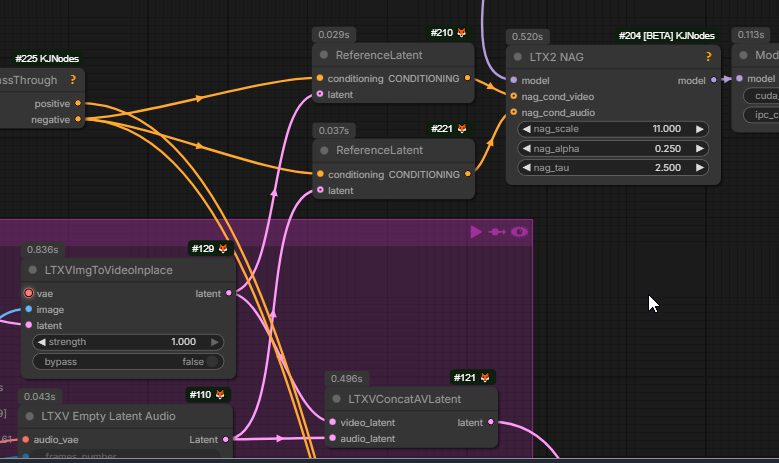Click the conditioning input socket on node #221
The height and width of the screenshot is (463, 779).
(x=320, y=174)
